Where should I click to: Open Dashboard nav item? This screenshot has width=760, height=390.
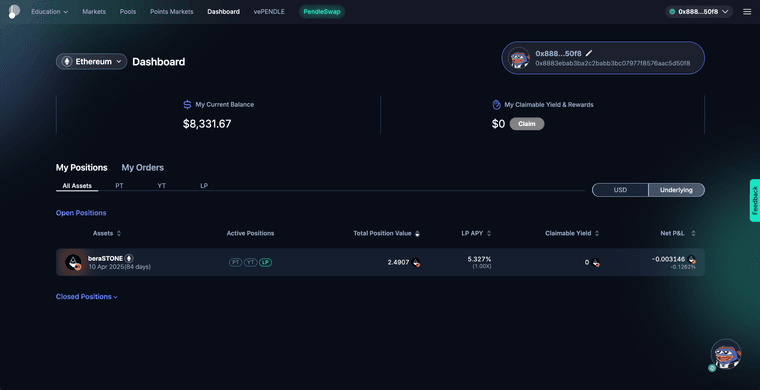[x=223, y=12]
